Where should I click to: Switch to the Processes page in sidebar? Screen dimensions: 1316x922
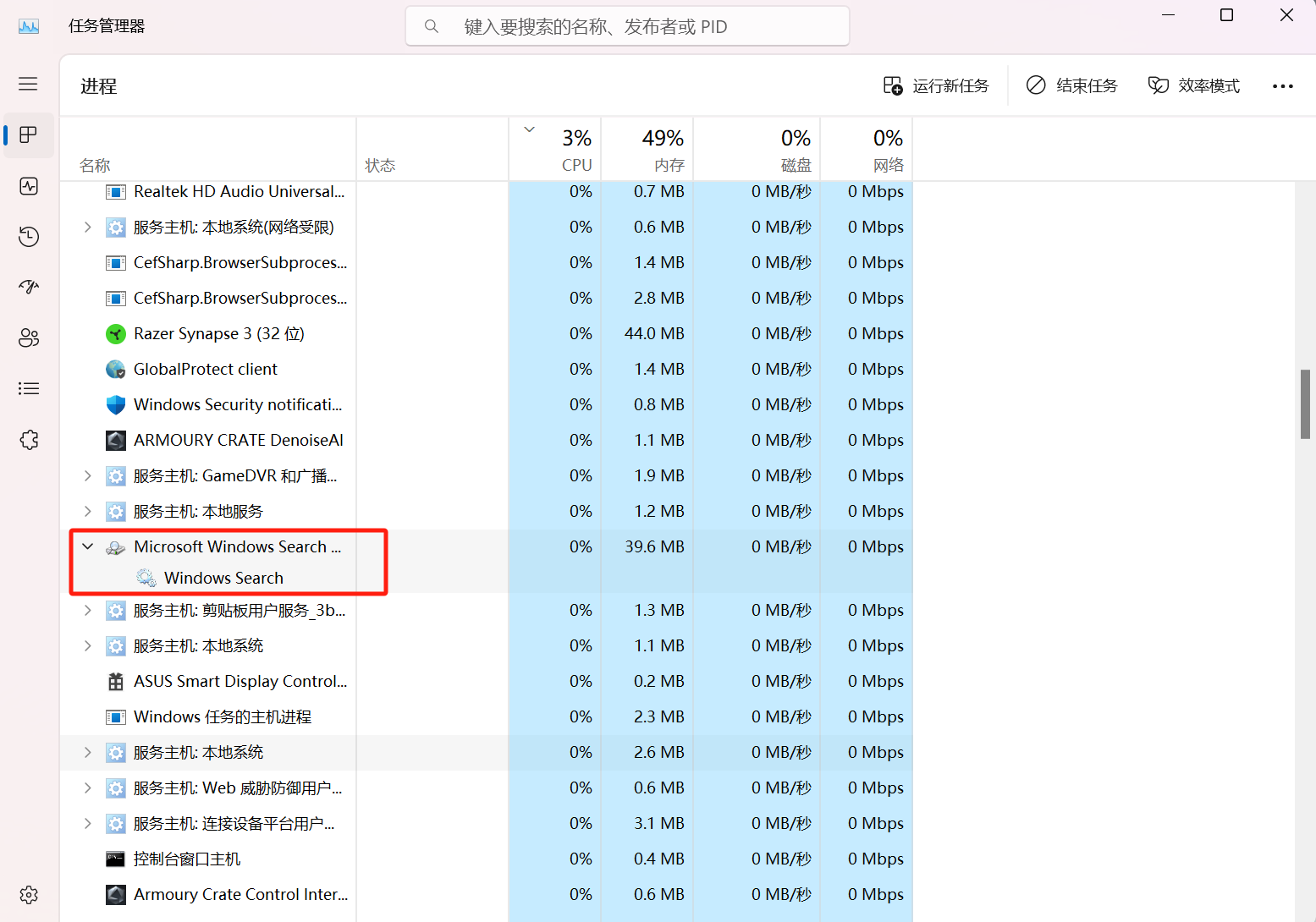pos(29,135)
